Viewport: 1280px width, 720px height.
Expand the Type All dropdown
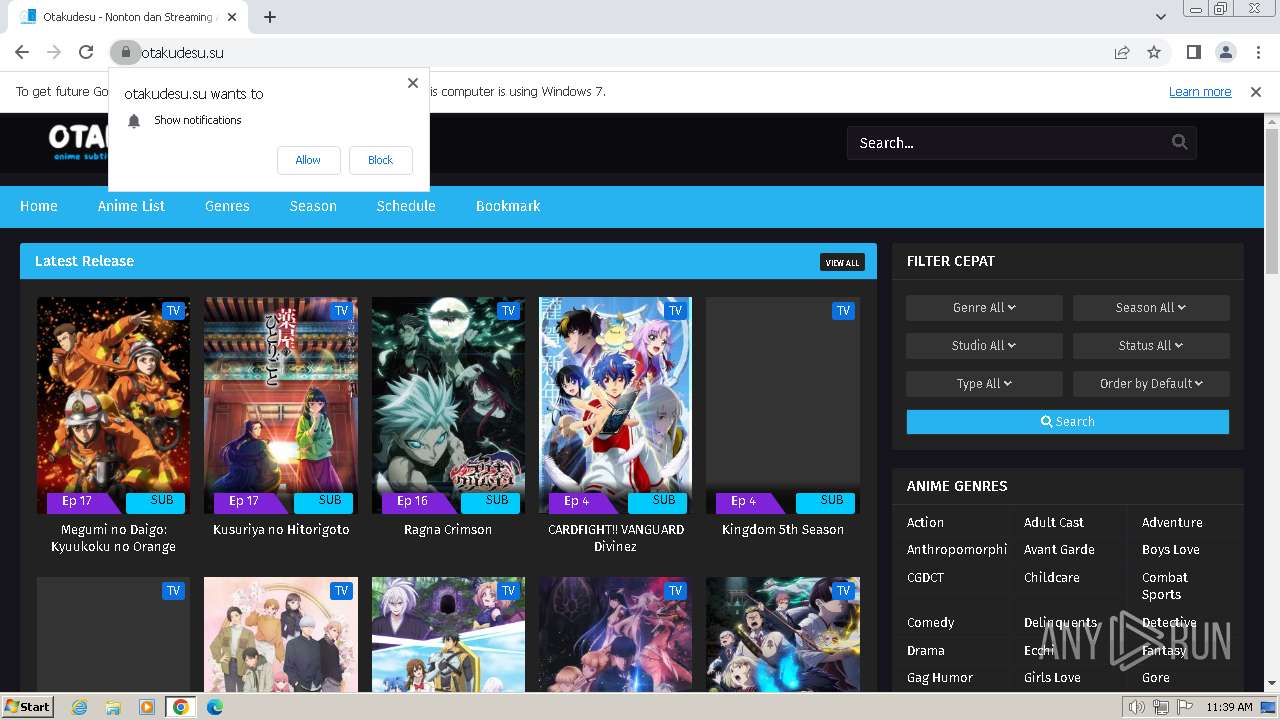[984, 383]
